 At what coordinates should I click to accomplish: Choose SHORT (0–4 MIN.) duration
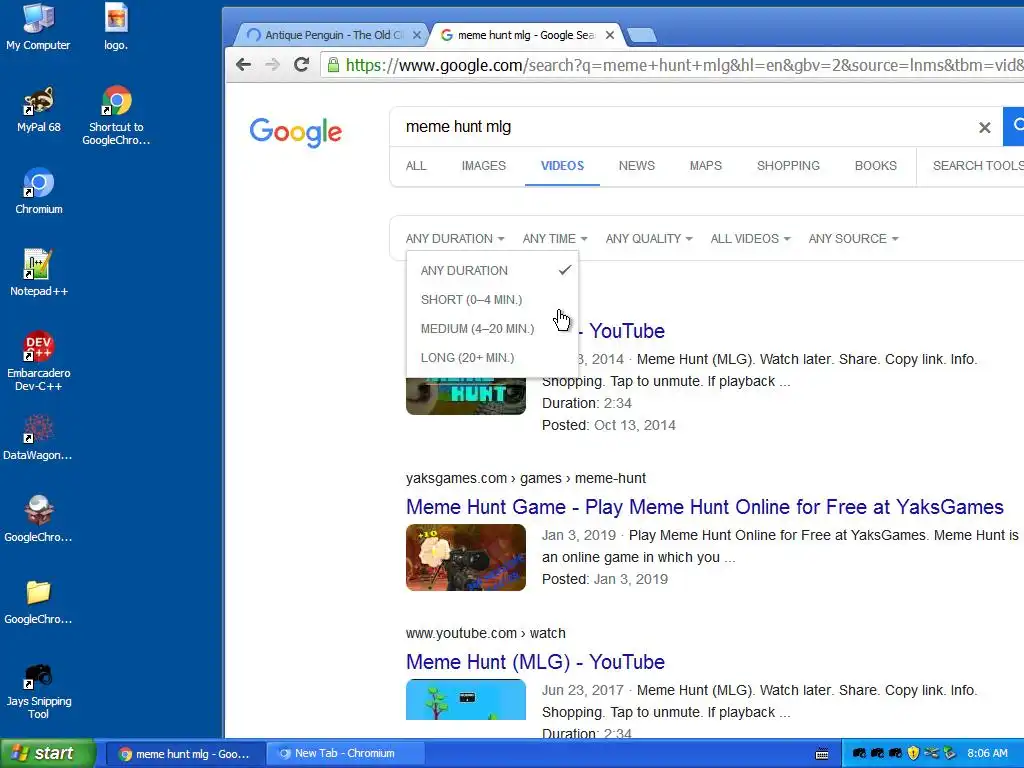492,300
